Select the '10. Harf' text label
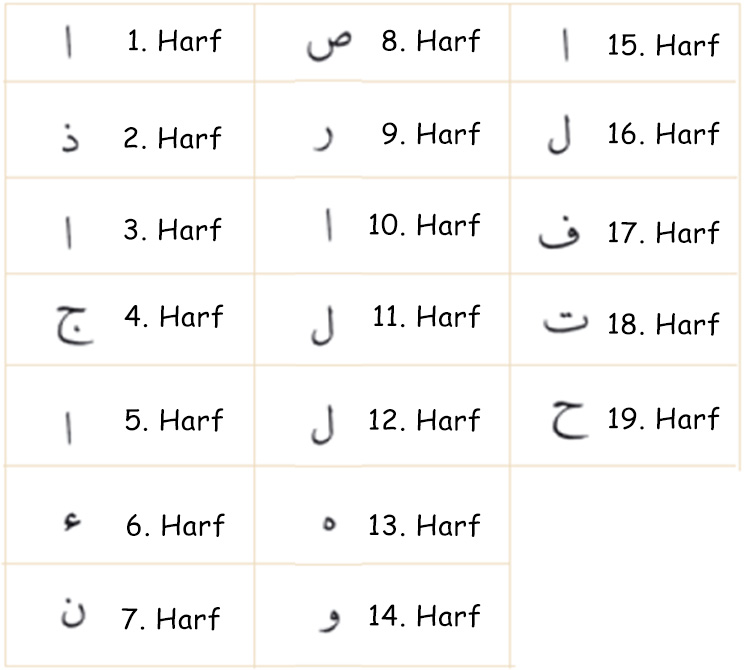 pos(424,224)
